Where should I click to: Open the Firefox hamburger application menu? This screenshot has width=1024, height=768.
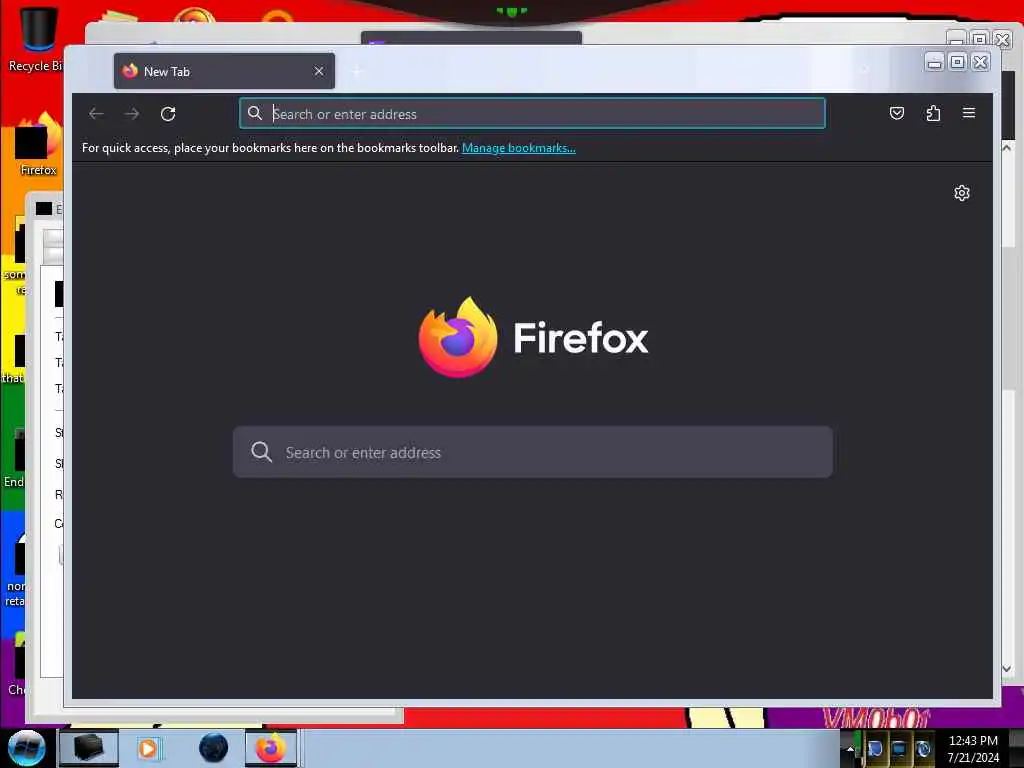pyautogui.click(x=968, y=113)
